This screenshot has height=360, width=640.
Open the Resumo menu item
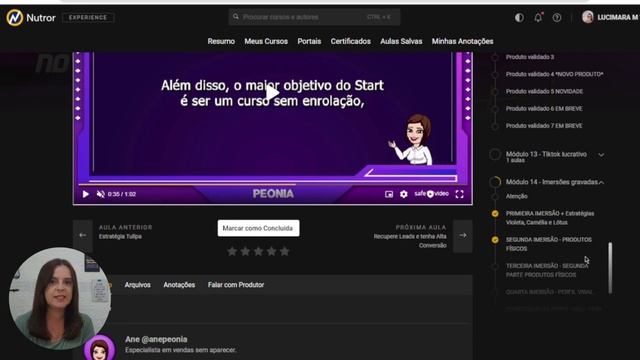click(221, 41)
